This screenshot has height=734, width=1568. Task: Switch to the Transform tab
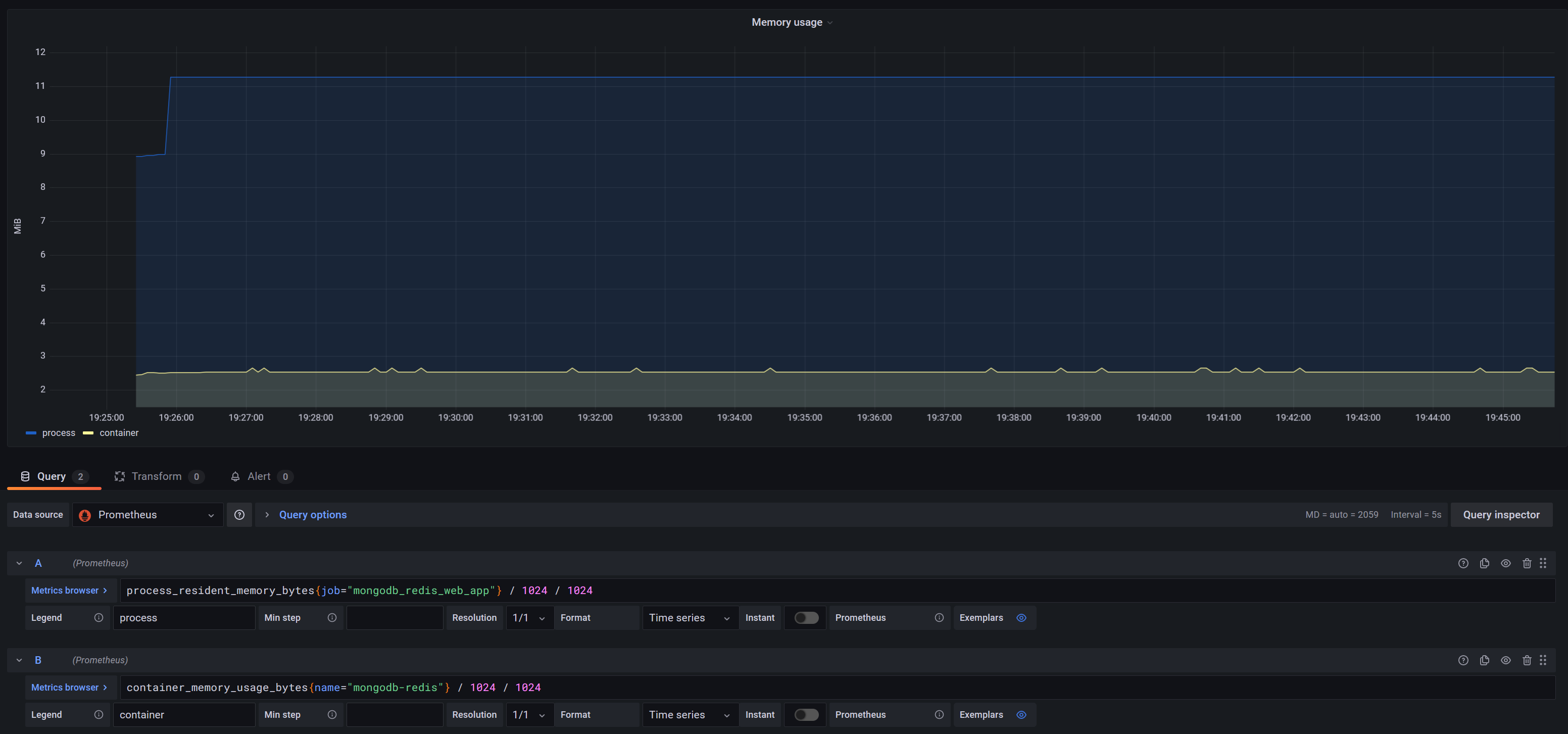tap(157, 476)
